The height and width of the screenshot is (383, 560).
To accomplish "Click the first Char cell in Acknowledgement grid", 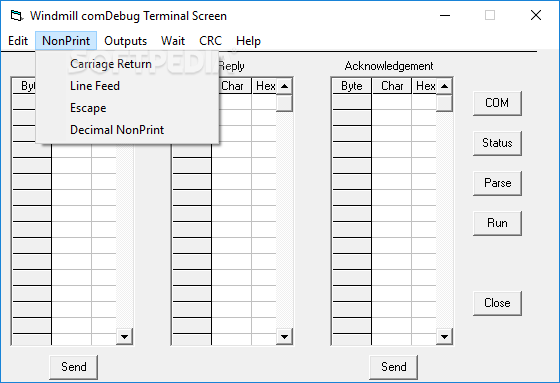I will (x=392, y=102).
